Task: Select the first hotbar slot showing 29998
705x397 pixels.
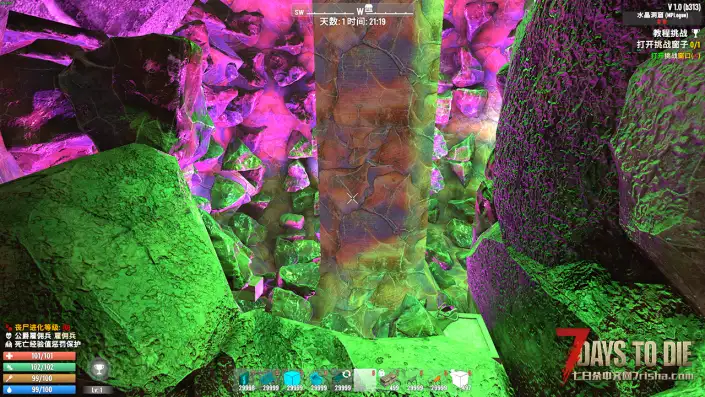Action: tap(245, 380)
